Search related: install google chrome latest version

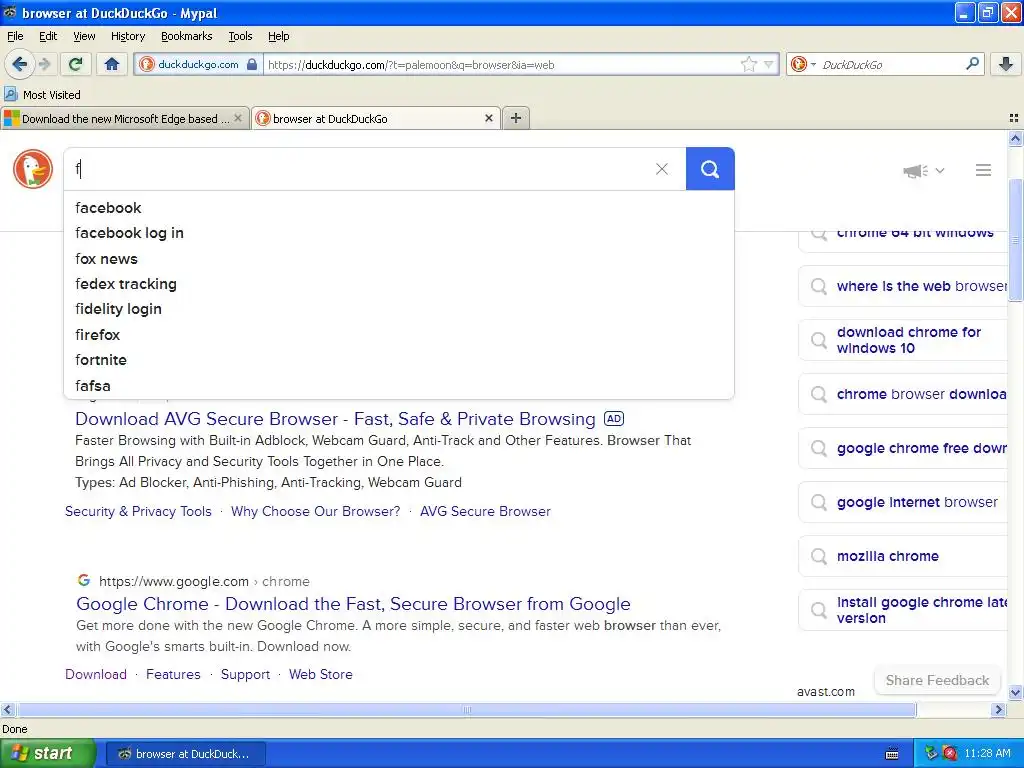[x=904, y=610]
